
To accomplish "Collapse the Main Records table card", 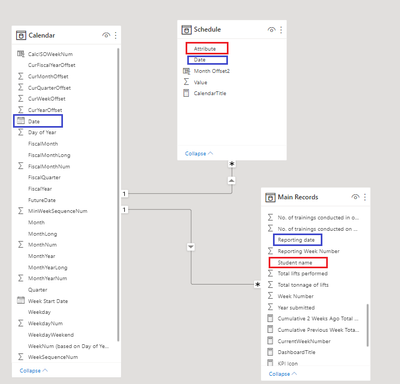I will (x=283, y=374).
